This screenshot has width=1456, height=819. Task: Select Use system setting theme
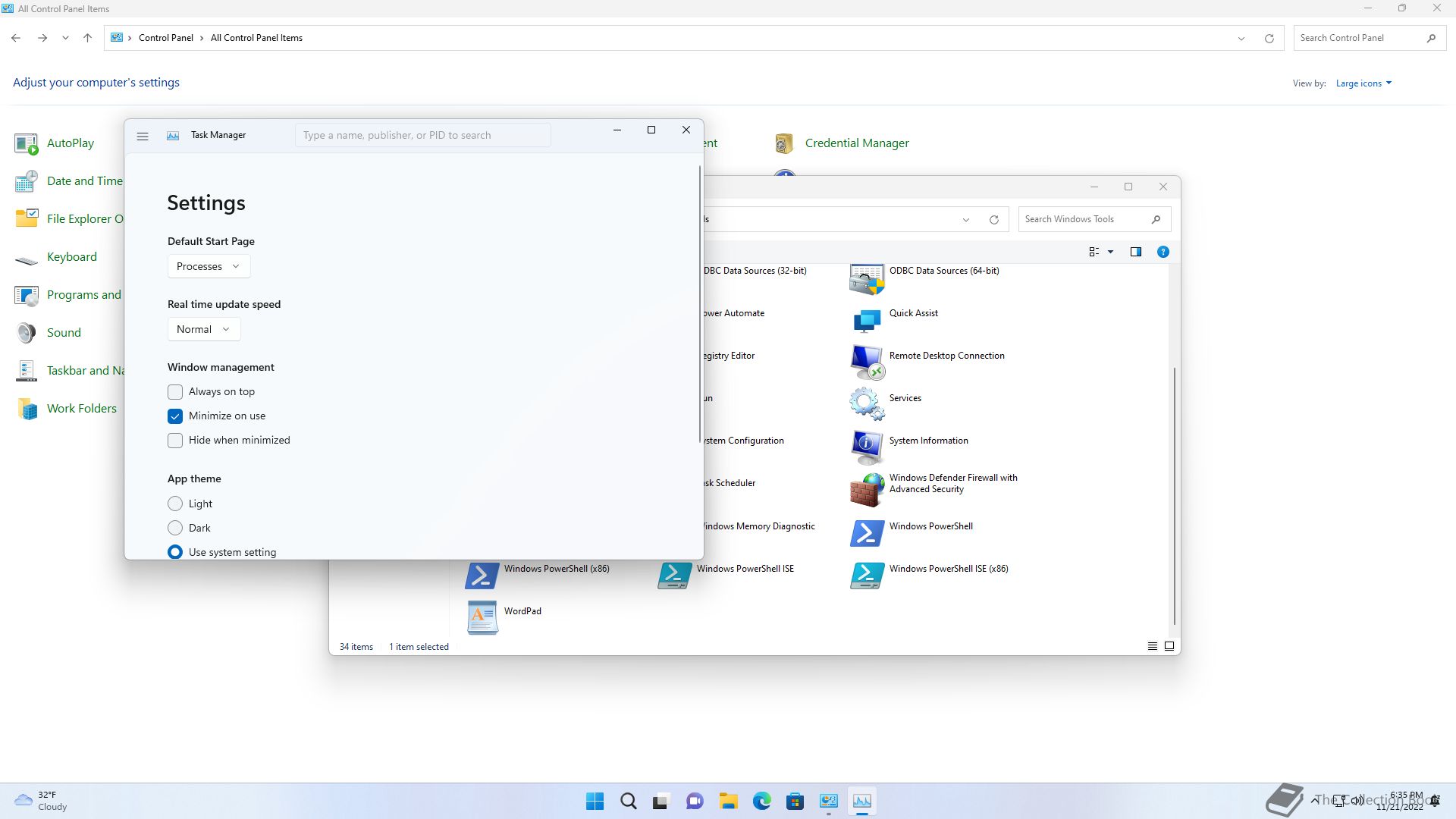pyautogui.click(x=175, y=552)
